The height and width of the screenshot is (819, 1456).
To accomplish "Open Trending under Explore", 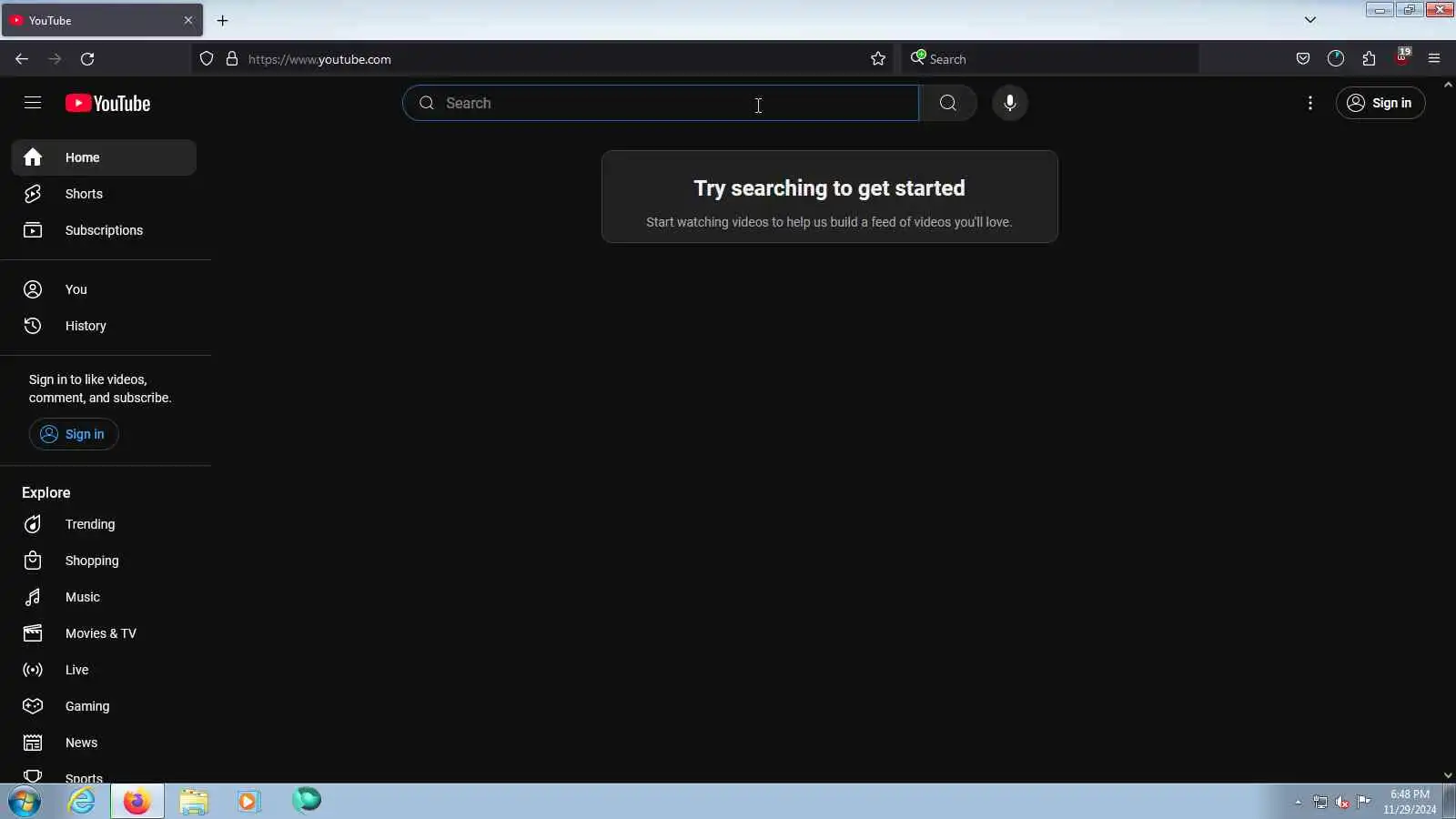I will click(104, 524).
